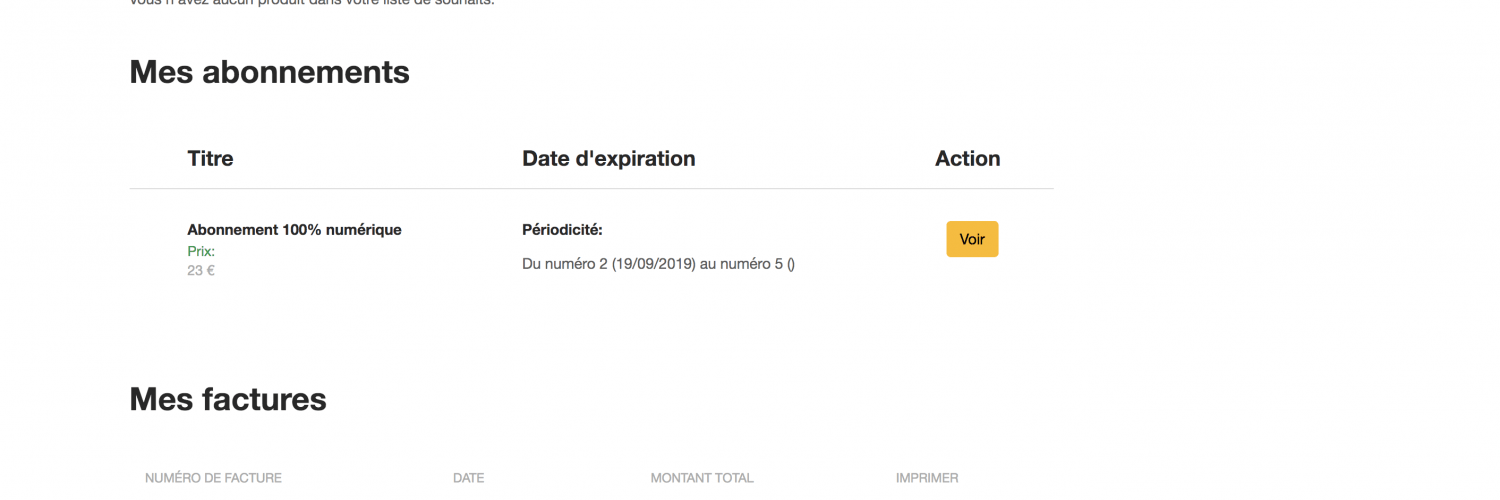Open the Abonnement 100% numérique title
The height and width of the screenshot is (500, 1500).
294,230
